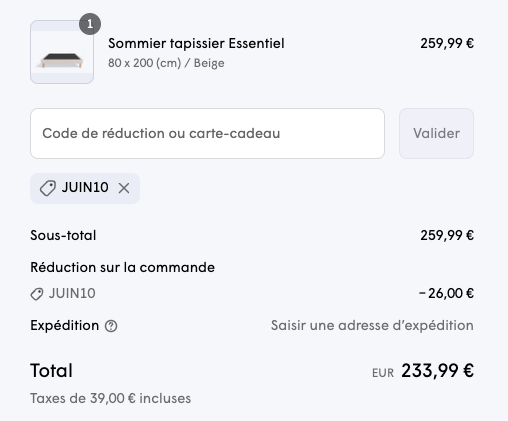The height and width of the screenshot is (421, 508).
Task: Select the JUIN10 applied code chip label
Action: 85,188
